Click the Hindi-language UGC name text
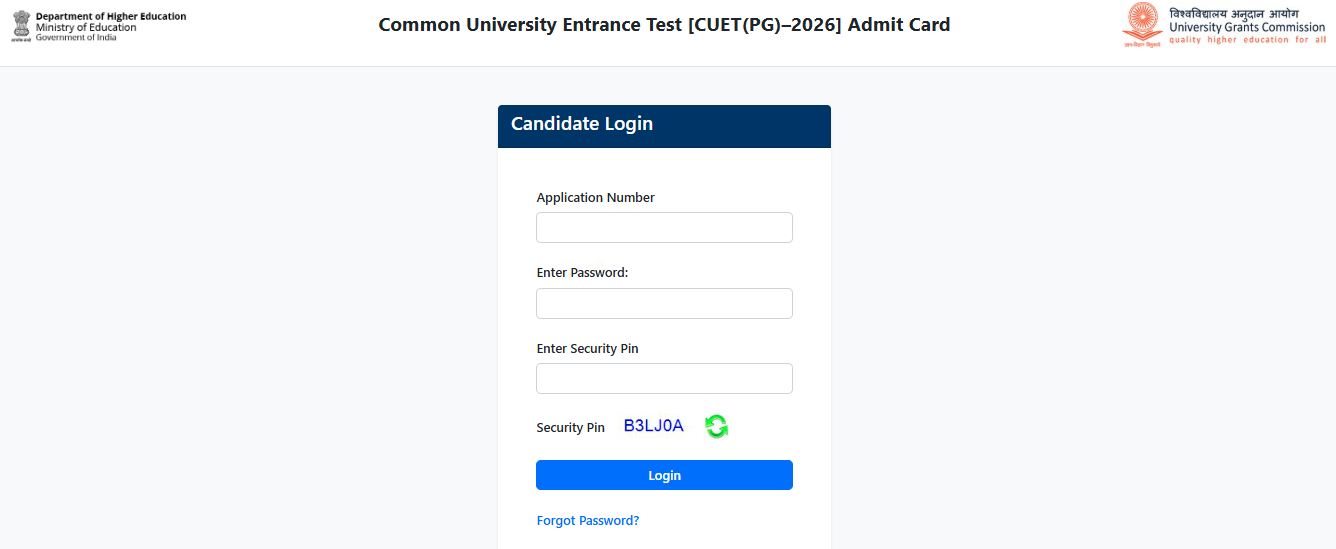Viewport: 1336px width, 549px height. (1233, 13)
